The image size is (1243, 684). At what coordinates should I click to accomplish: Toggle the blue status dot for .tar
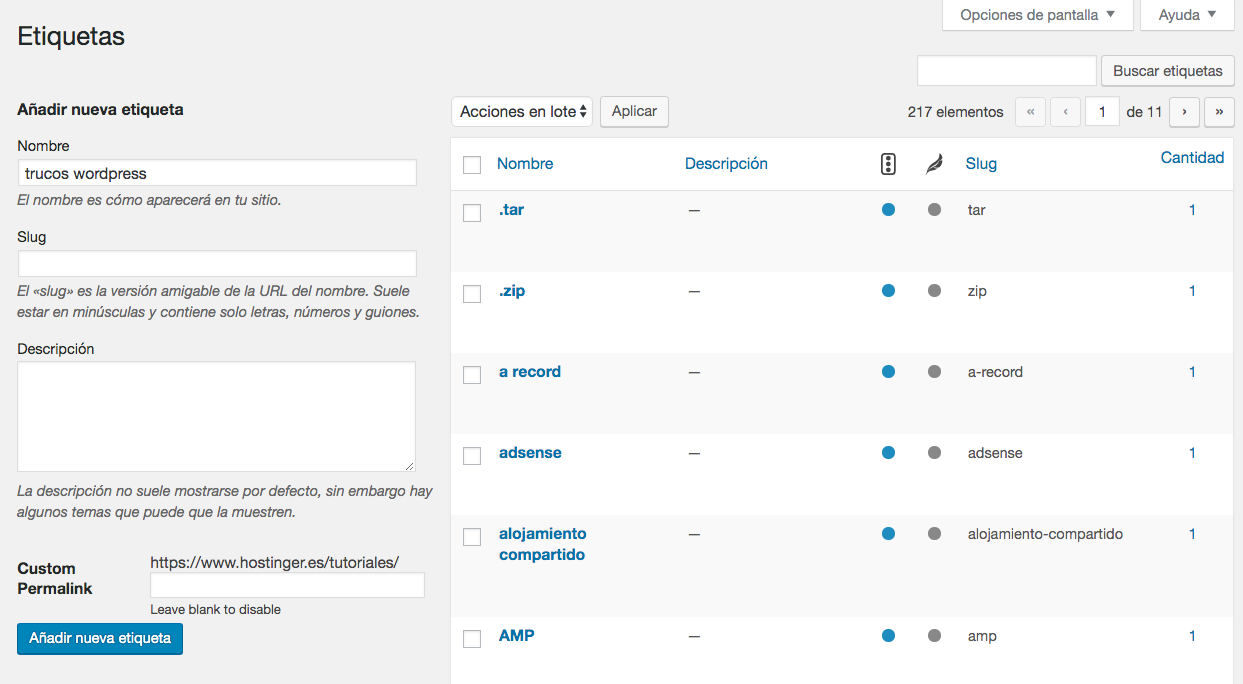coord(888,210)
